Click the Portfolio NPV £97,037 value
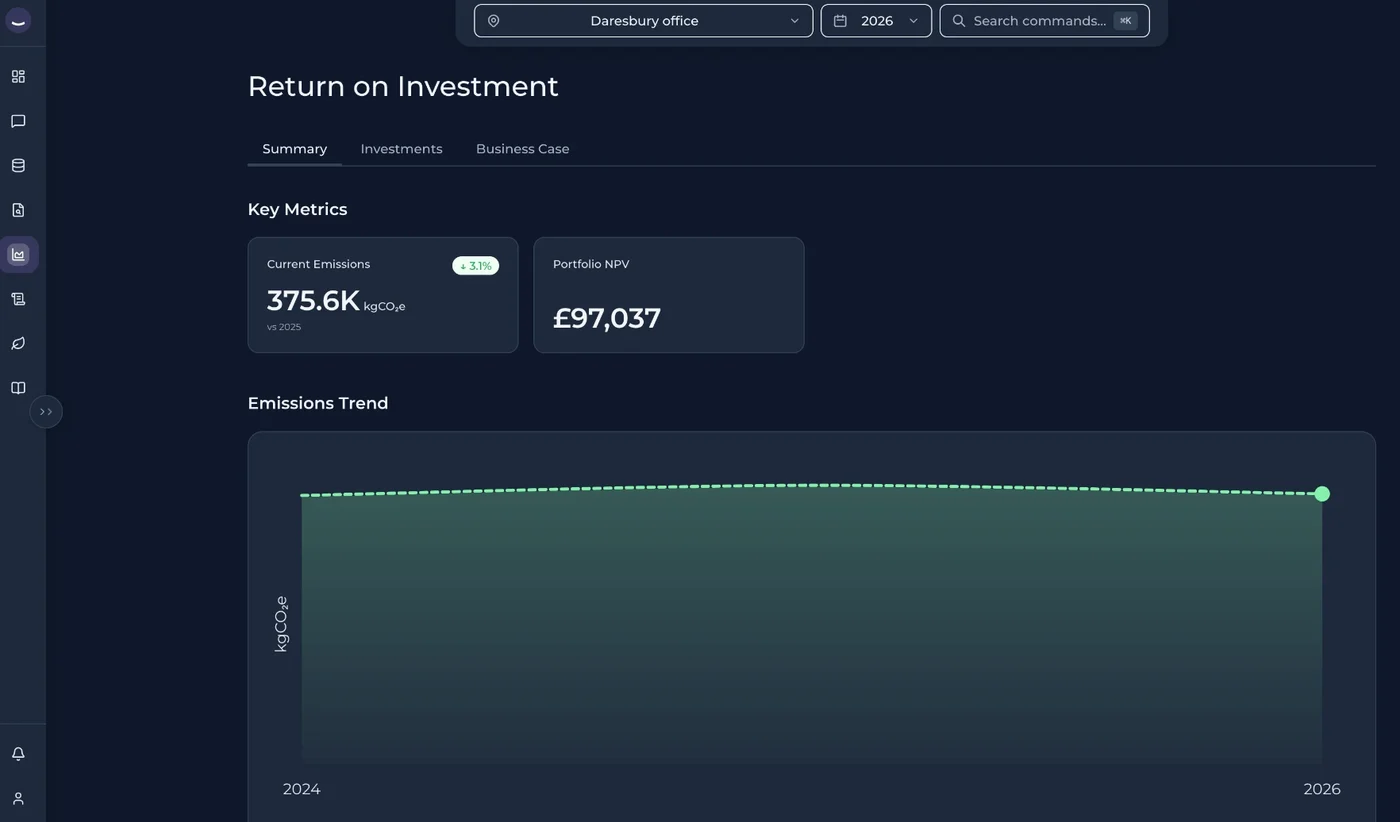 point(607,318)
